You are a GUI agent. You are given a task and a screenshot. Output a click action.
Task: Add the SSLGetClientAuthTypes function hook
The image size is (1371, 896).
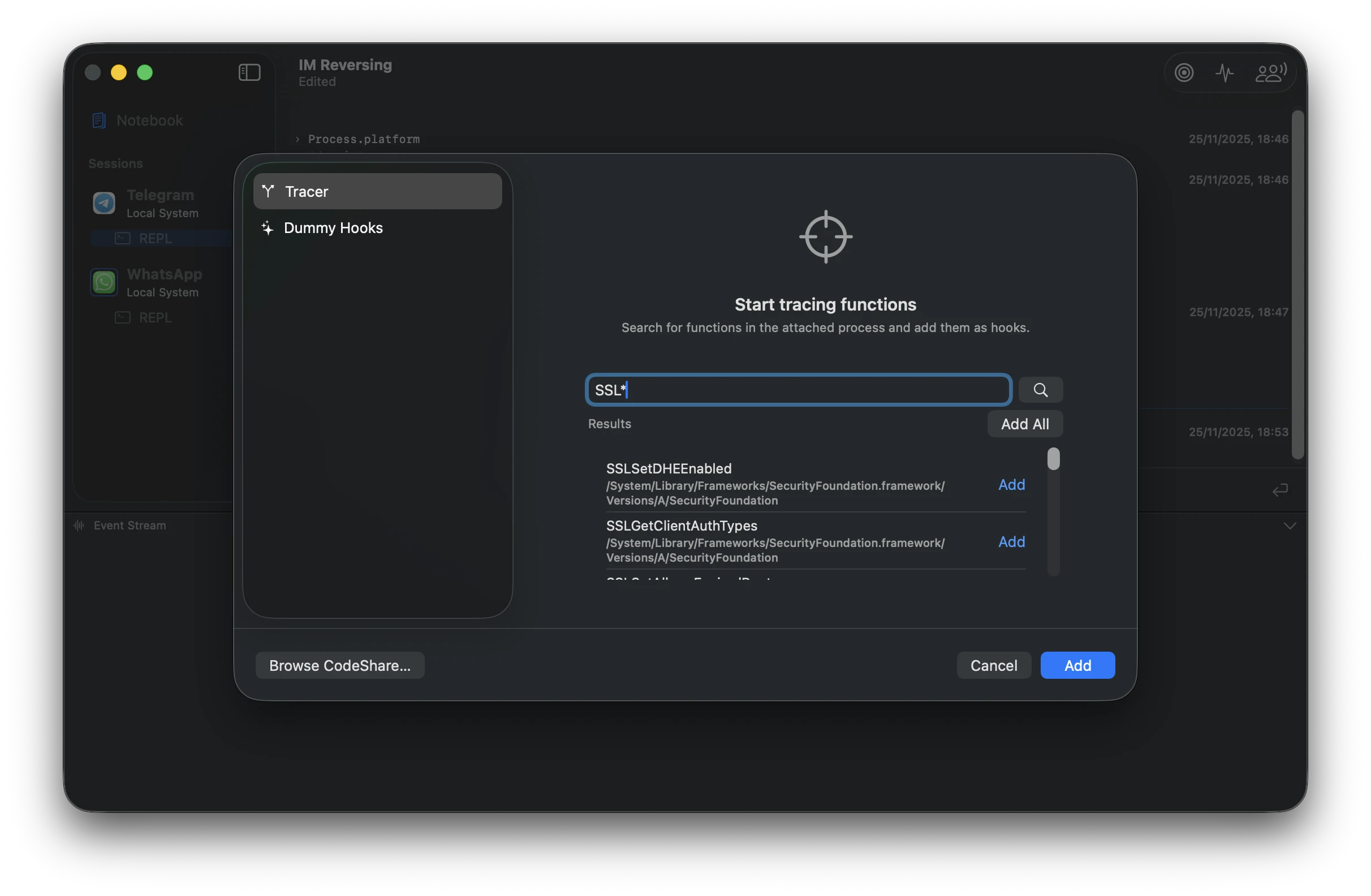[1011, 542]
